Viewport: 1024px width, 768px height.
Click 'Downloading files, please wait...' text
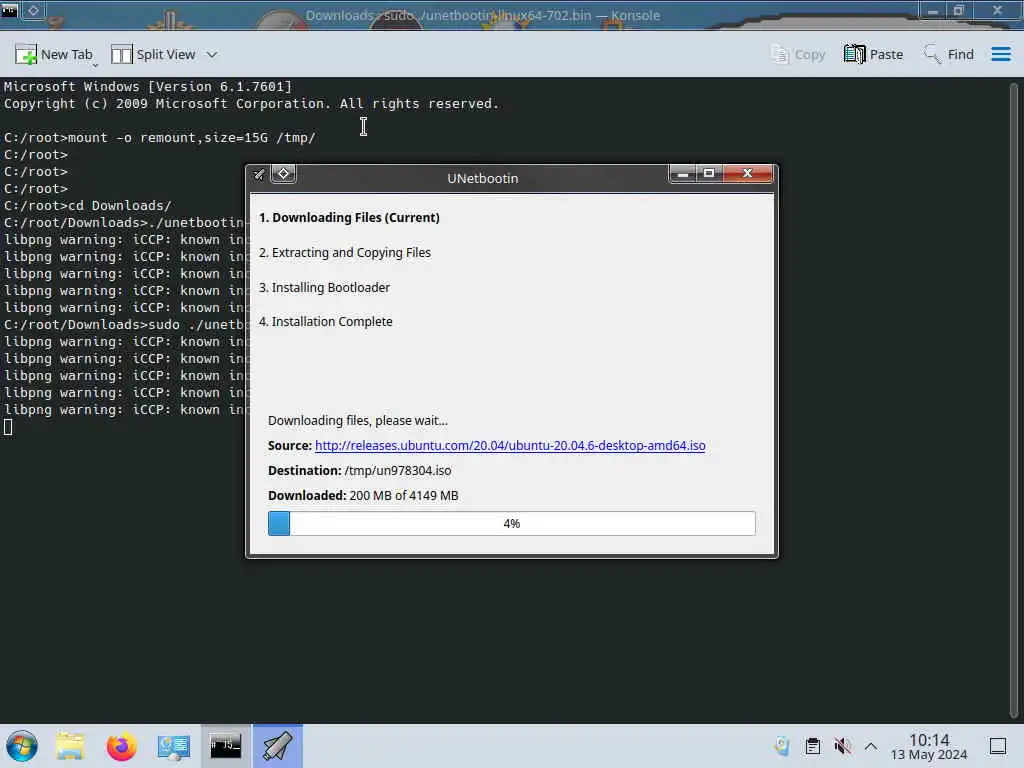pyautogui.click(x=358, y=421)
